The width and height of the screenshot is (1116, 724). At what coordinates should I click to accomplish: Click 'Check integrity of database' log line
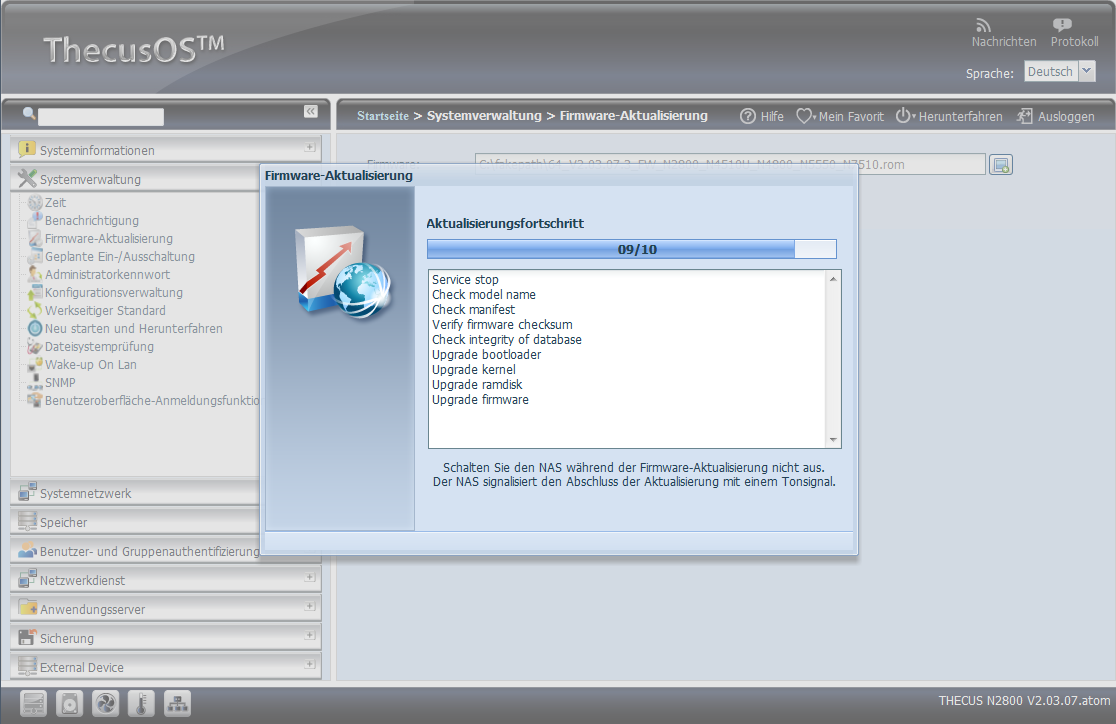(x=507, y=340)
